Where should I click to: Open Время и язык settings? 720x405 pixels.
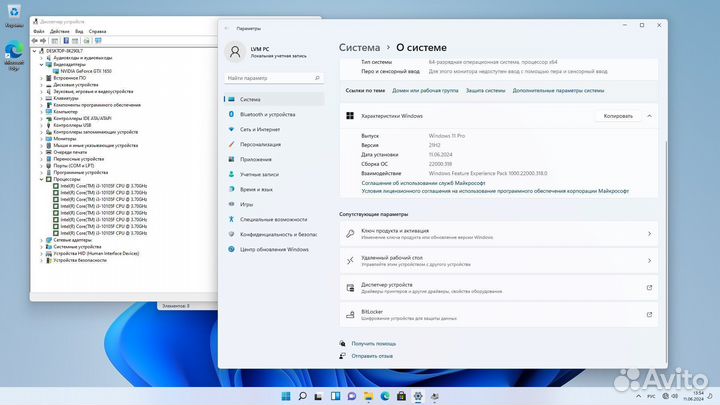coord(274,189)
